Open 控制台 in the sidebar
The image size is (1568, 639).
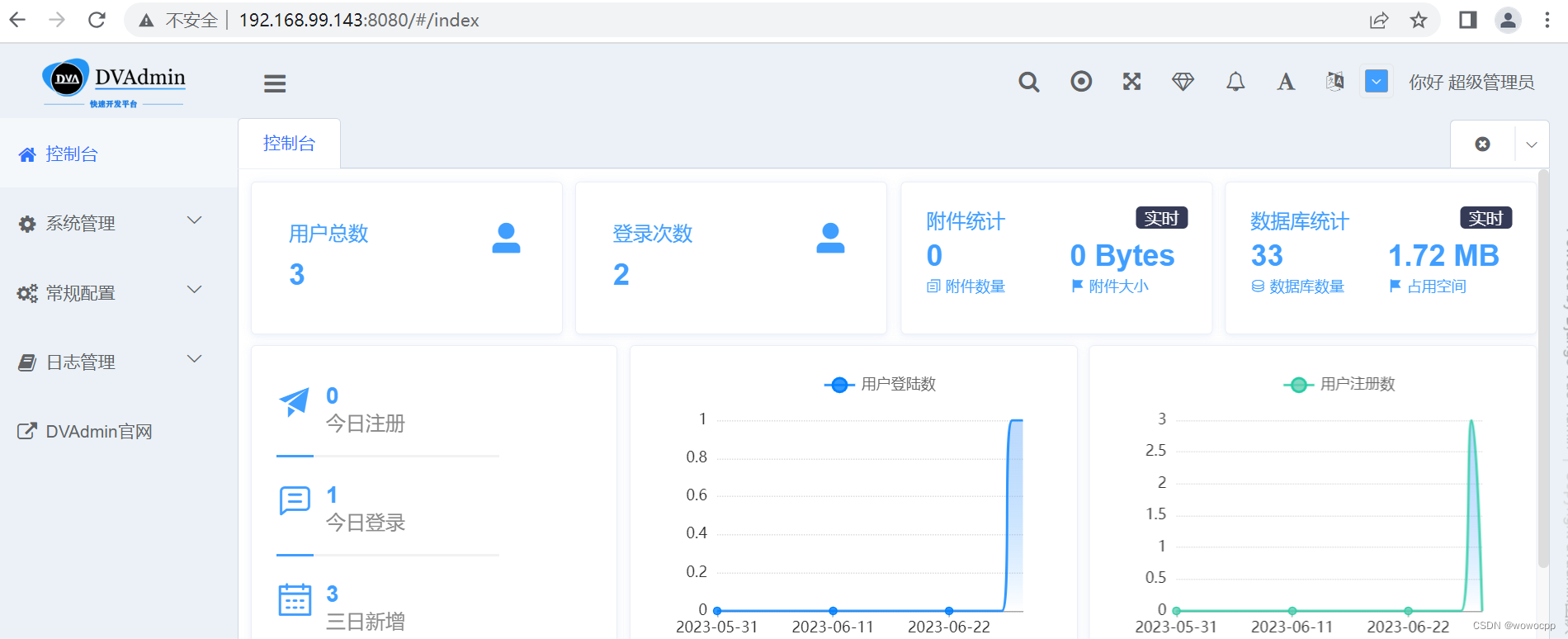119,154
